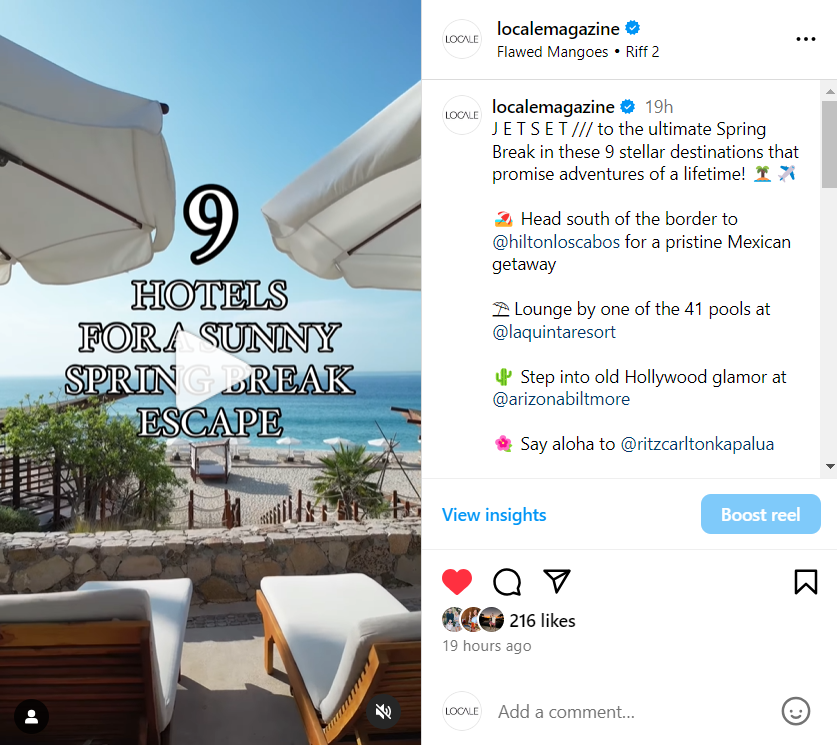View who liked via 216 likes
The height and width of the screenshot is (745, 837).
click(542, 621)
